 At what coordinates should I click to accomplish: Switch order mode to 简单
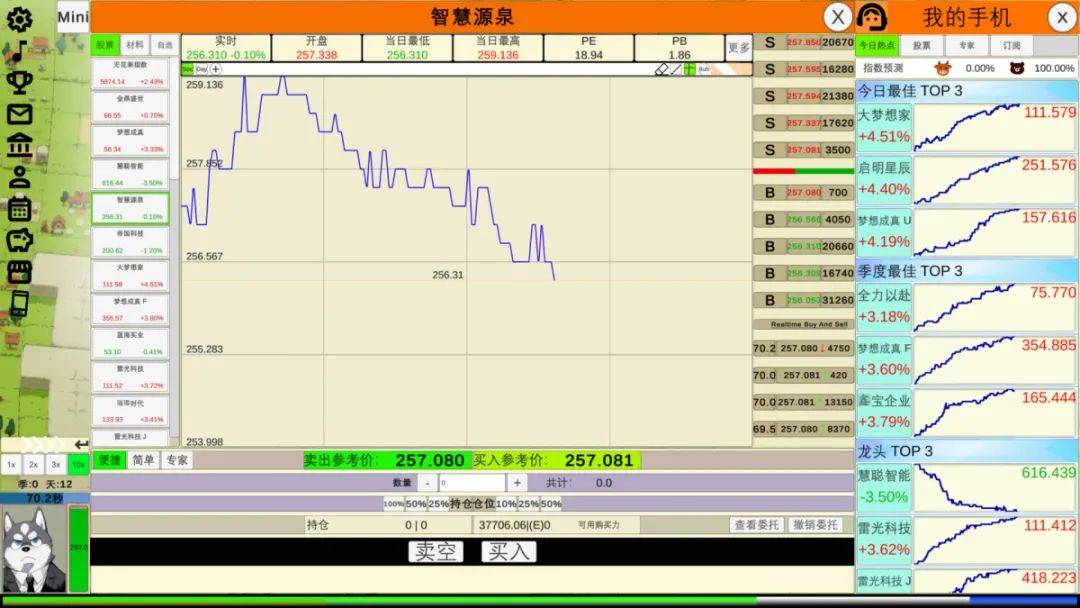click(143, 460)
